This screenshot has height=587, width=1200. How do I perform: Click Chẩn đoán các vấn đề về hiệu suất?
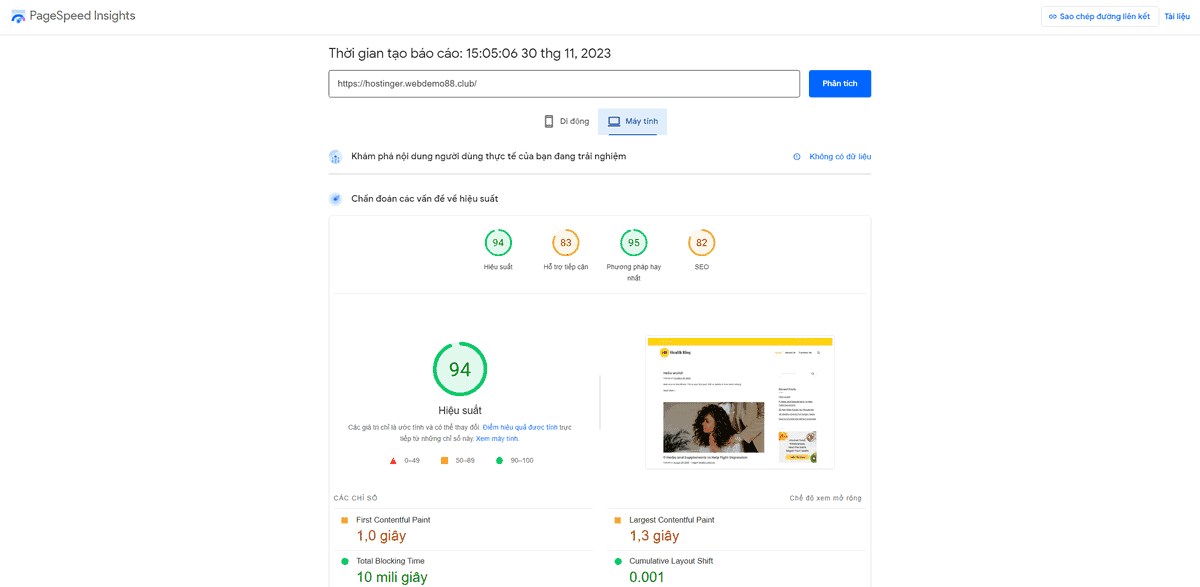coord(424,199)
